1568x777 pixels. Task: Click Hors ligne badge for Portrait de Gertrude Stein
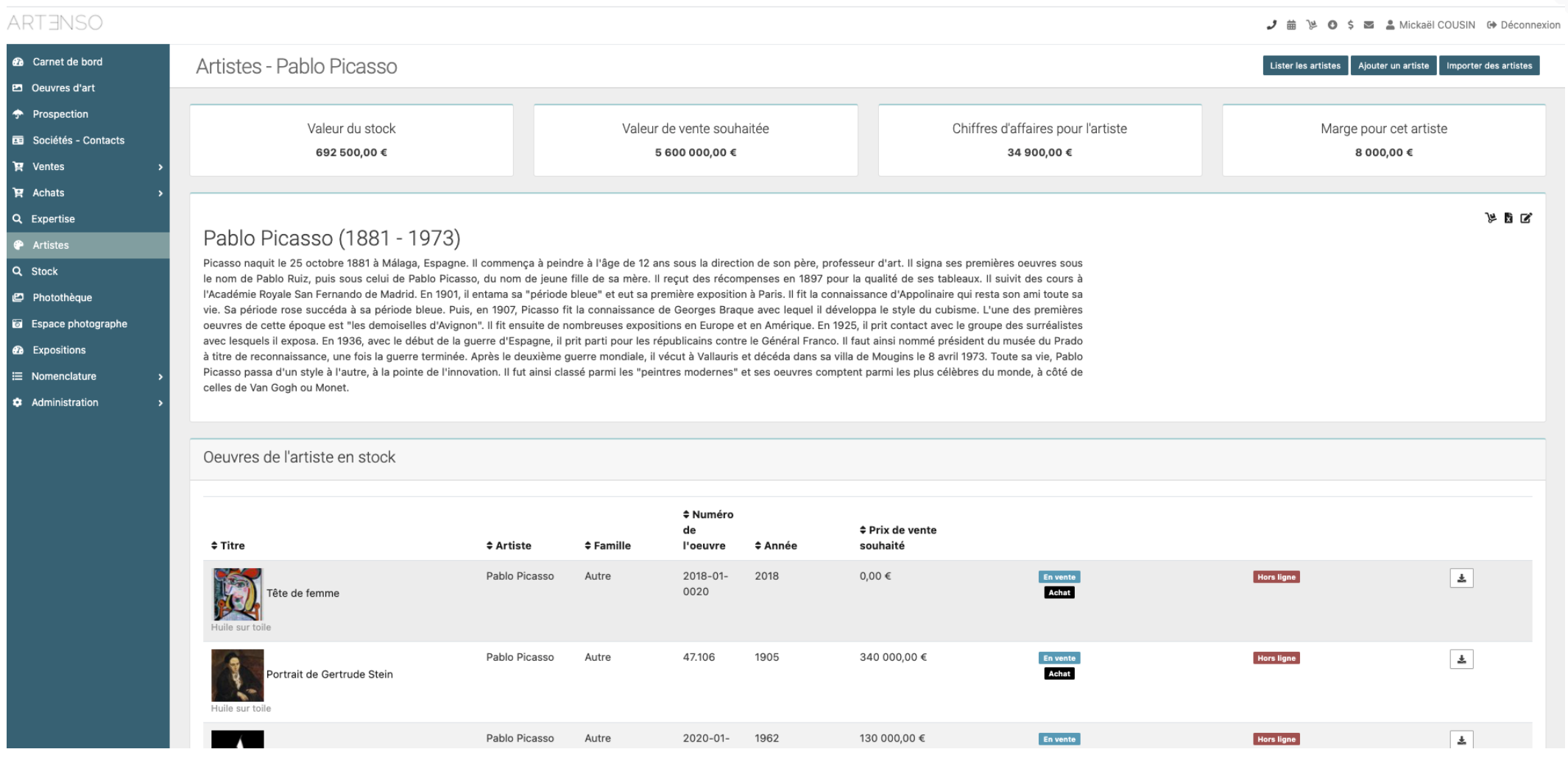coord(1276,658)
